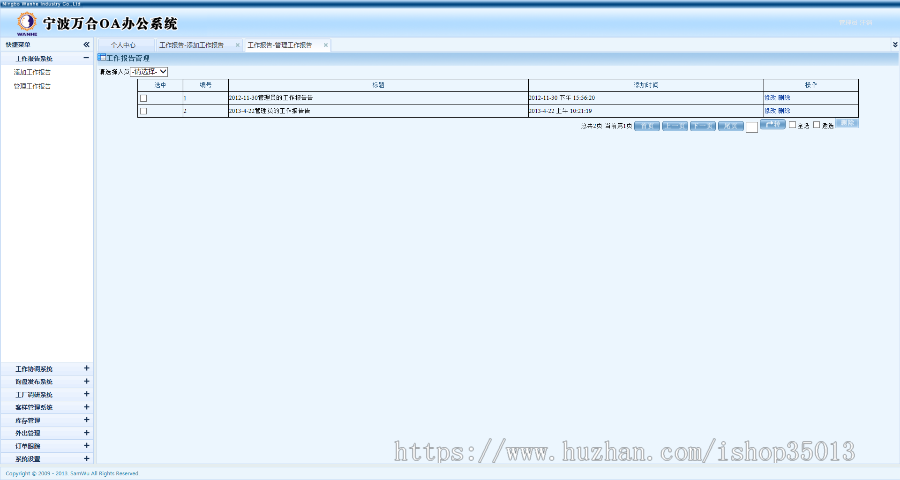Screen dimensions: 900x480
Task: Expand the 客样管理系统 sidebar section
Action: (87, 407)
